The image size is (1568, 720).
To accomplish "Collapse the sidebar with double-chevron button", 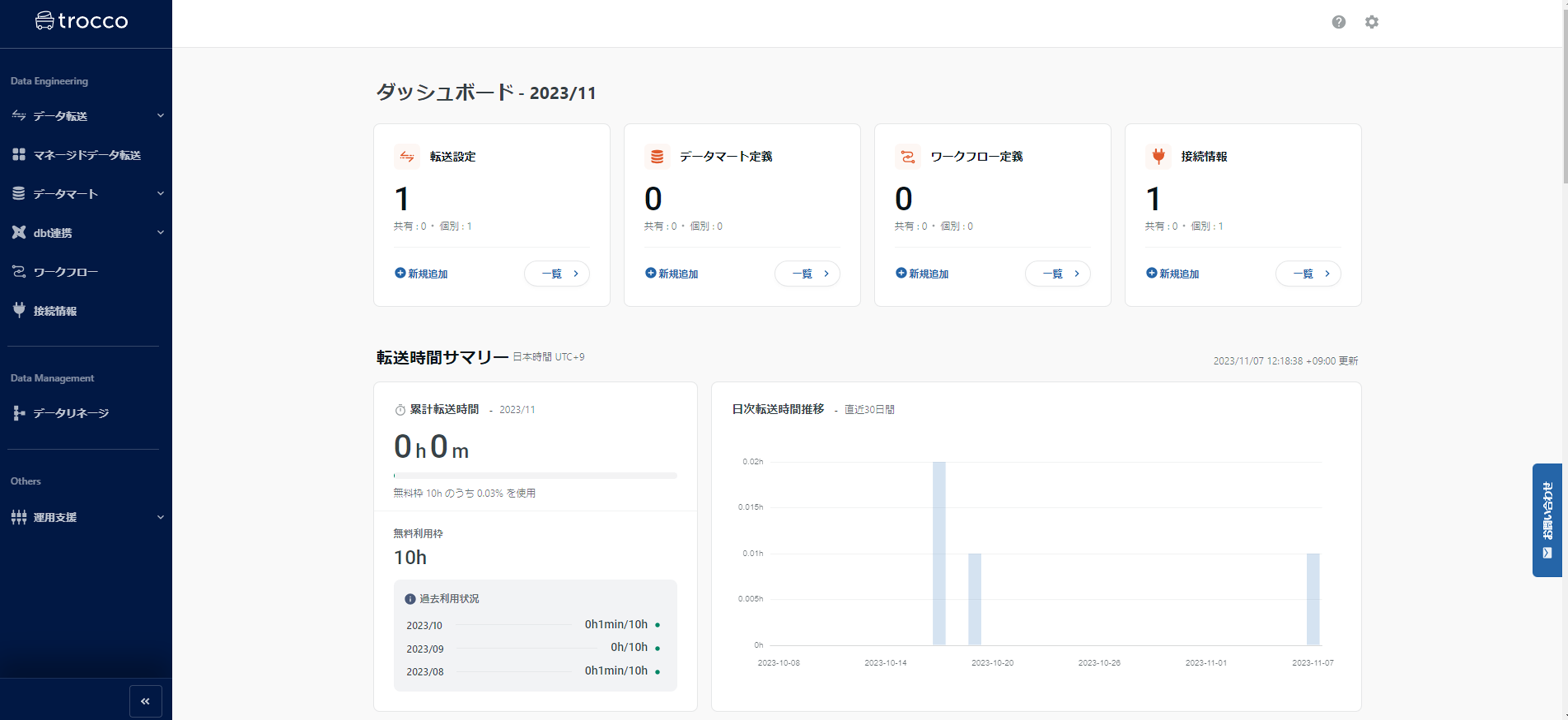I will pos(145,701).
